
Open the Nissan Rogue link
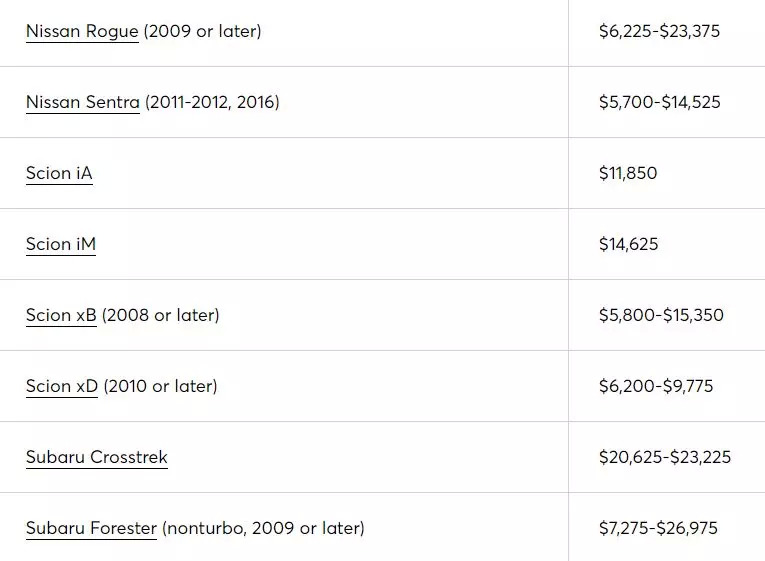82,31
